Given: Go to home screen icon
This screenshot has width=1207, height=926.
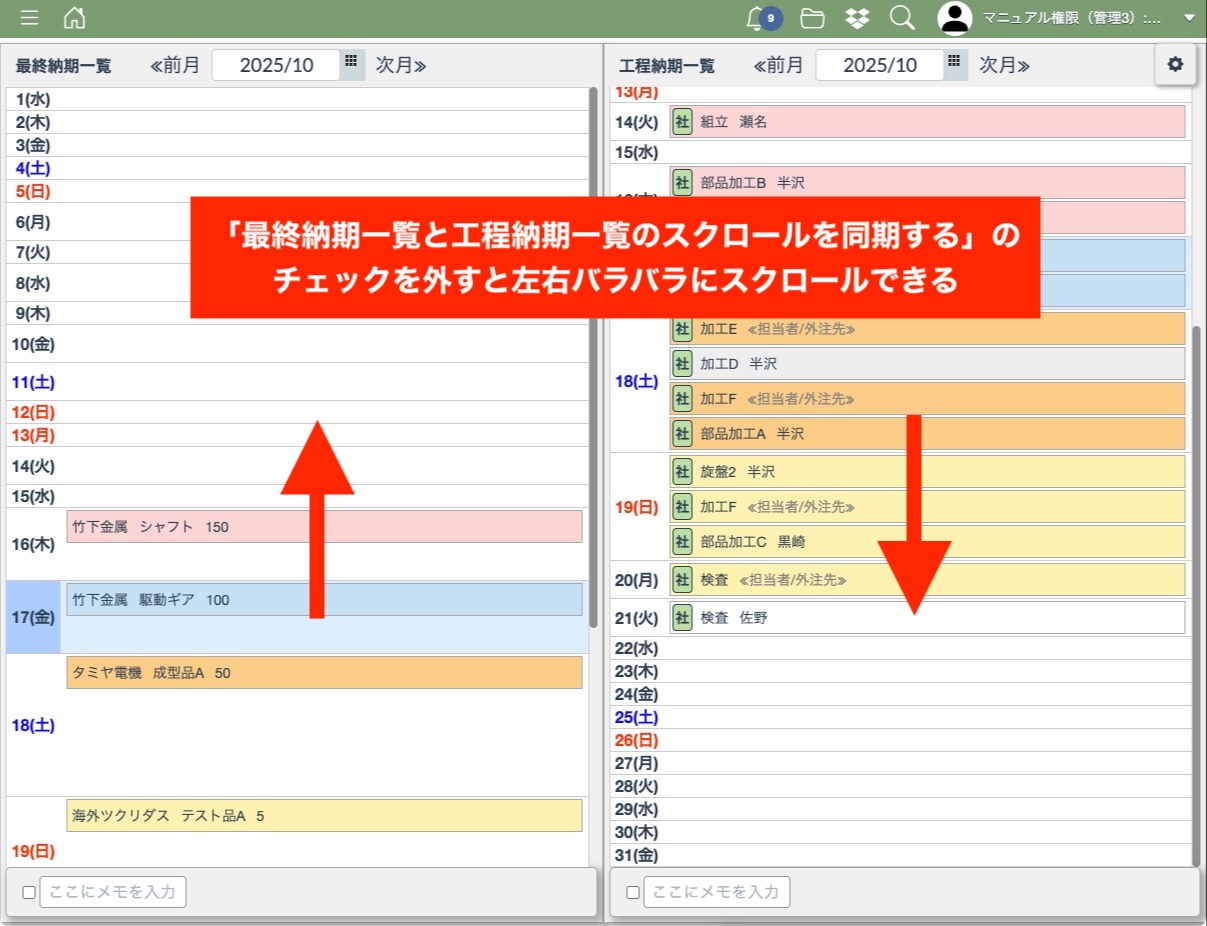Looking at the screenshot, I should pyautogui.click(x=74, y=18).
